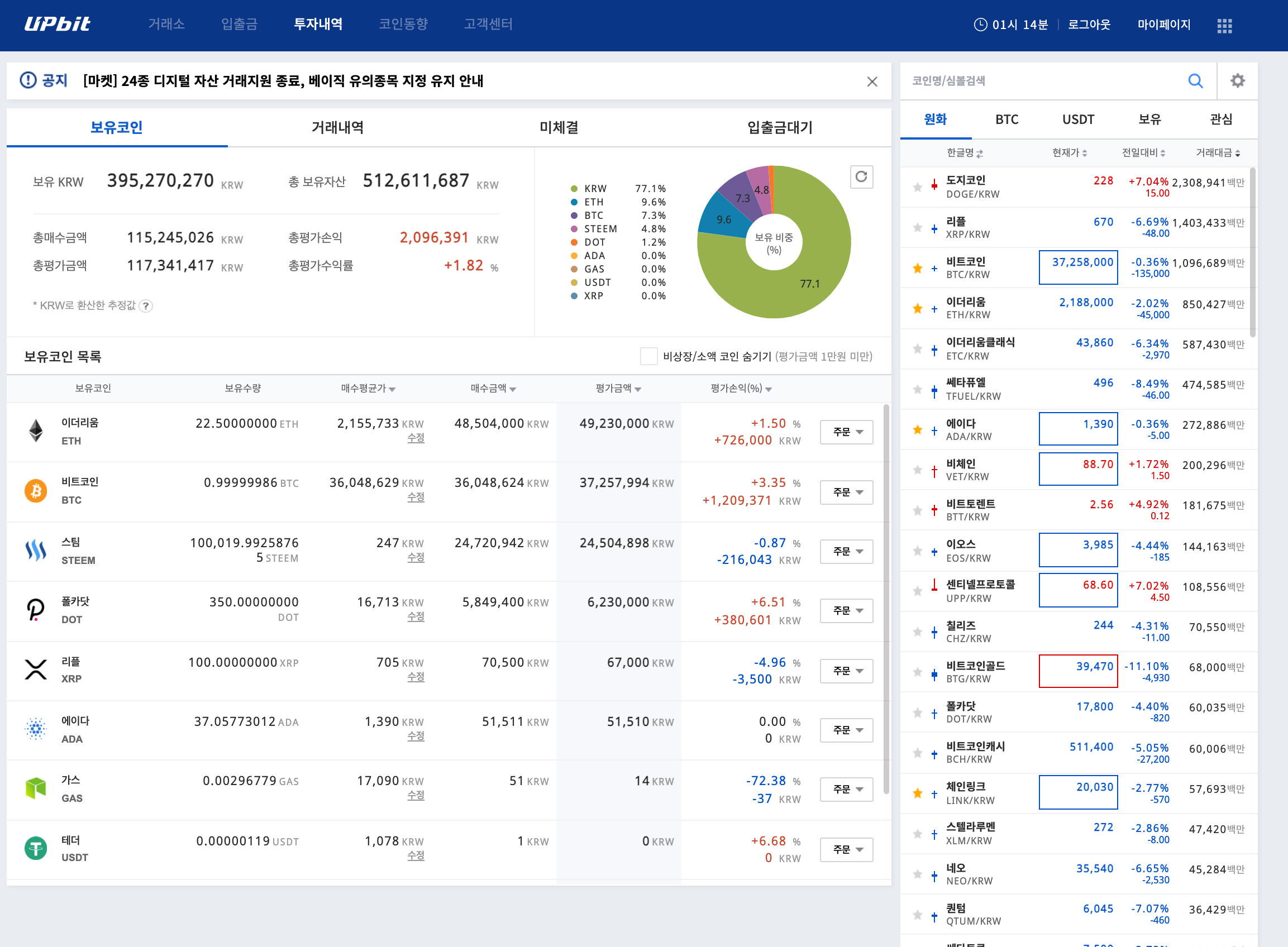Select the USDT market tab

pos(1078,119)
